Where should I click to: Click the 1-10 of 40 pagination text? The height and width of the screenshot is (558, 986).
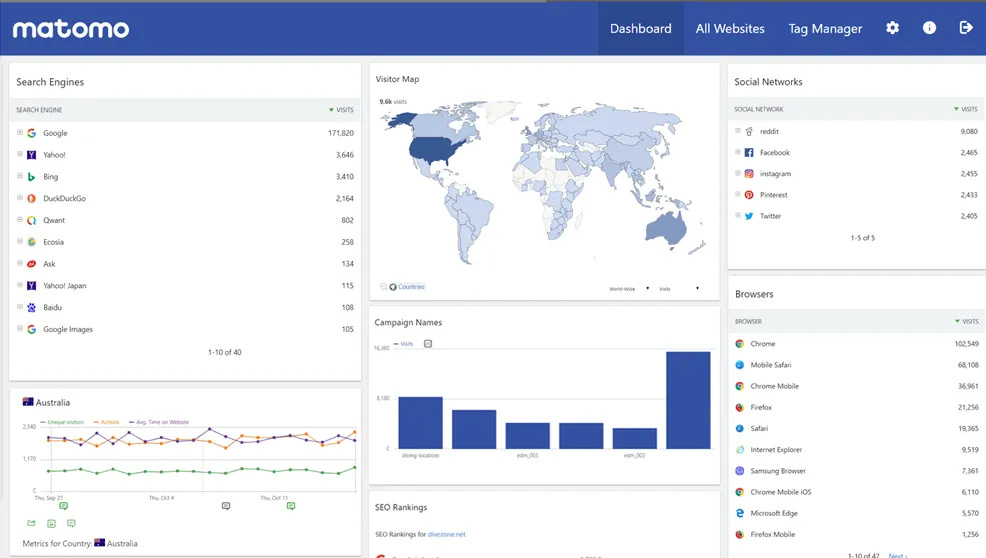[x=224, y=352]
